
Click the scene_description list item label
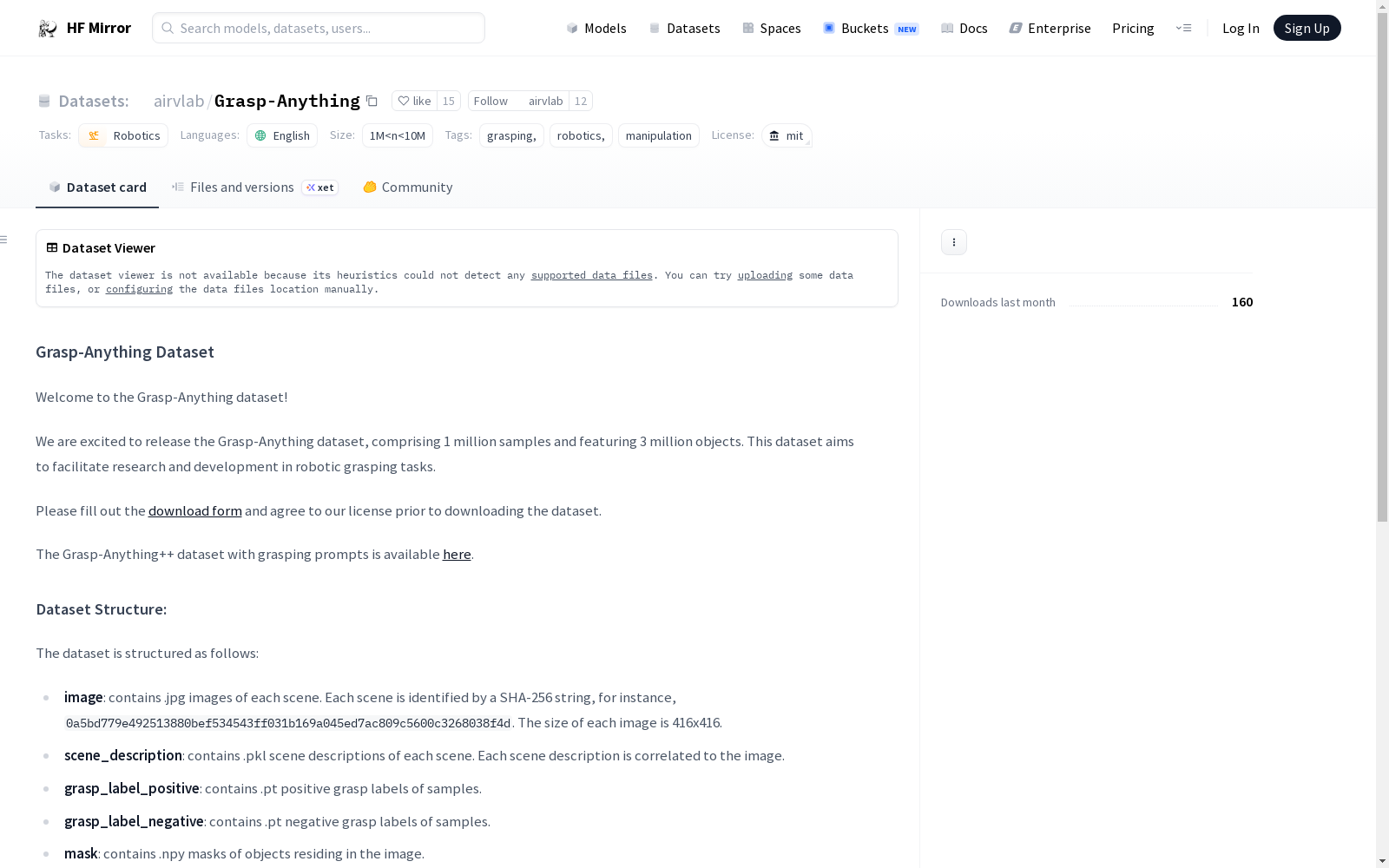[x=123, y=755]
